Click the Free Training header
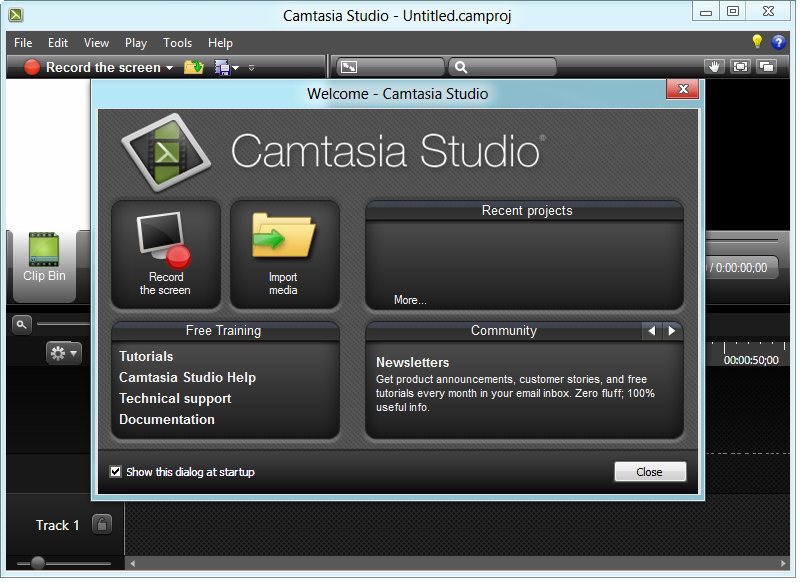 tap(225, 331)
